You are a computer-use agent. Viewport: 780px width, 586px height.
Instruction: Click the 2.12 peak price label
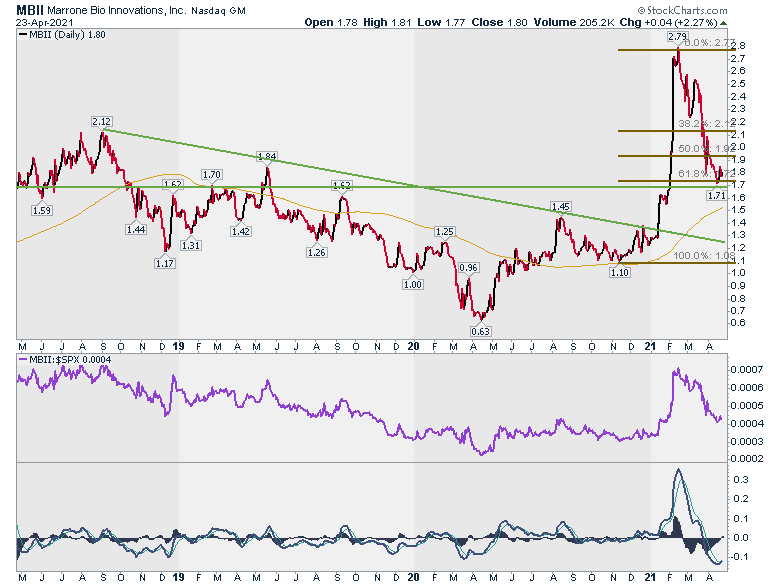point(101,122)
